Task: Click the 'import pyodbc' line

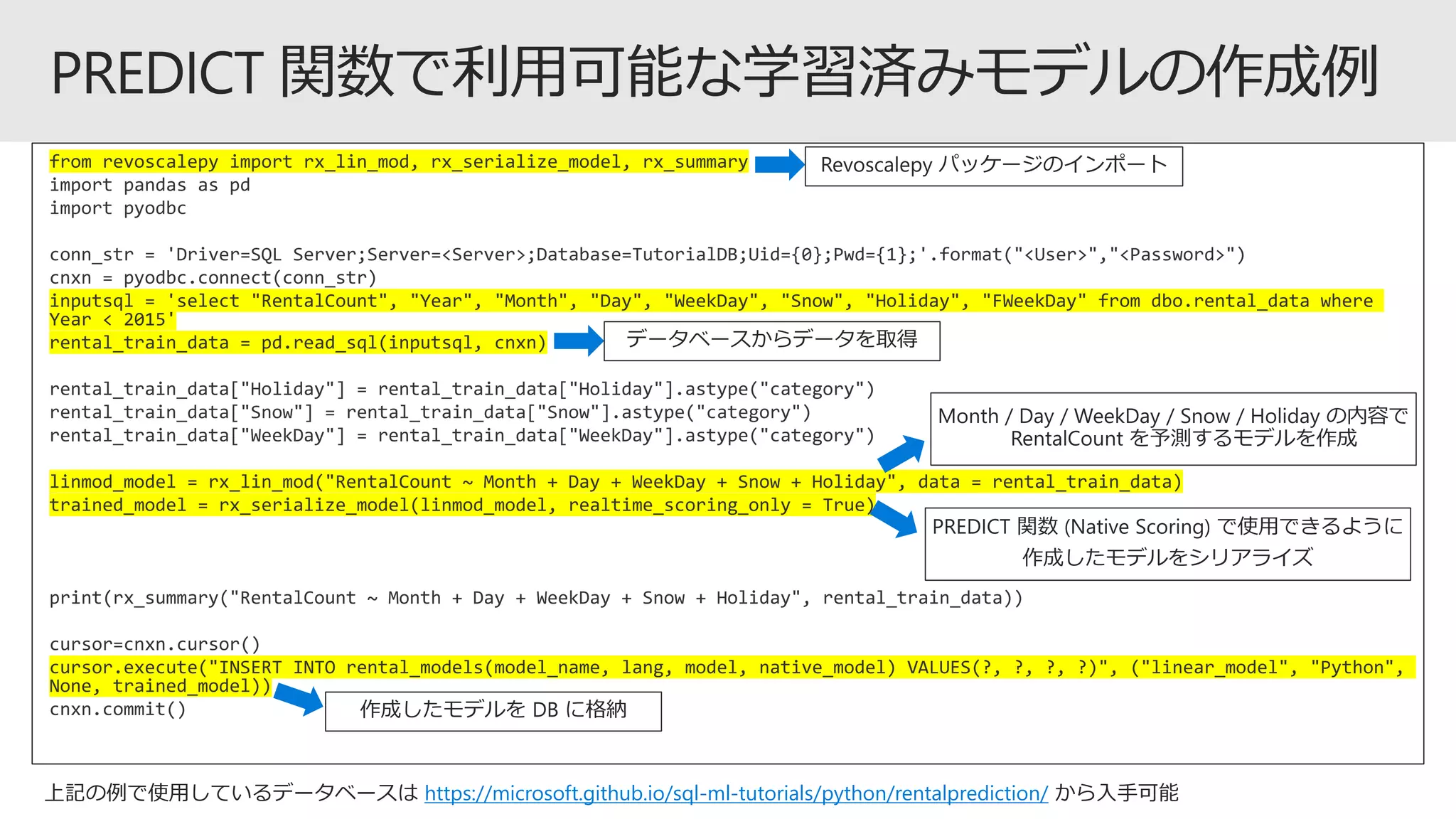Action: coord(118,208)
